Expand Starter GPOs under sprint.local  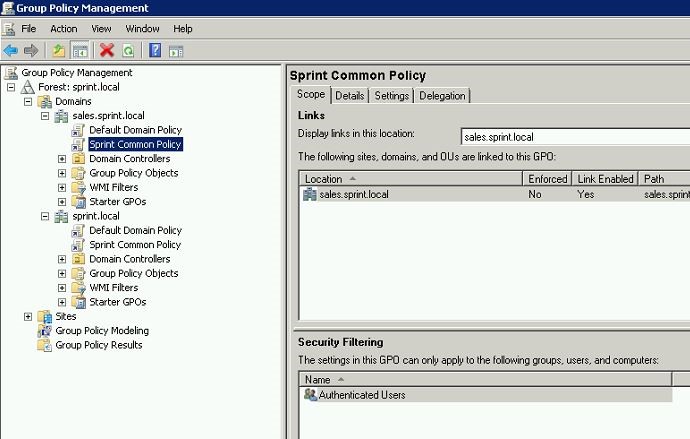coord(62,302)
